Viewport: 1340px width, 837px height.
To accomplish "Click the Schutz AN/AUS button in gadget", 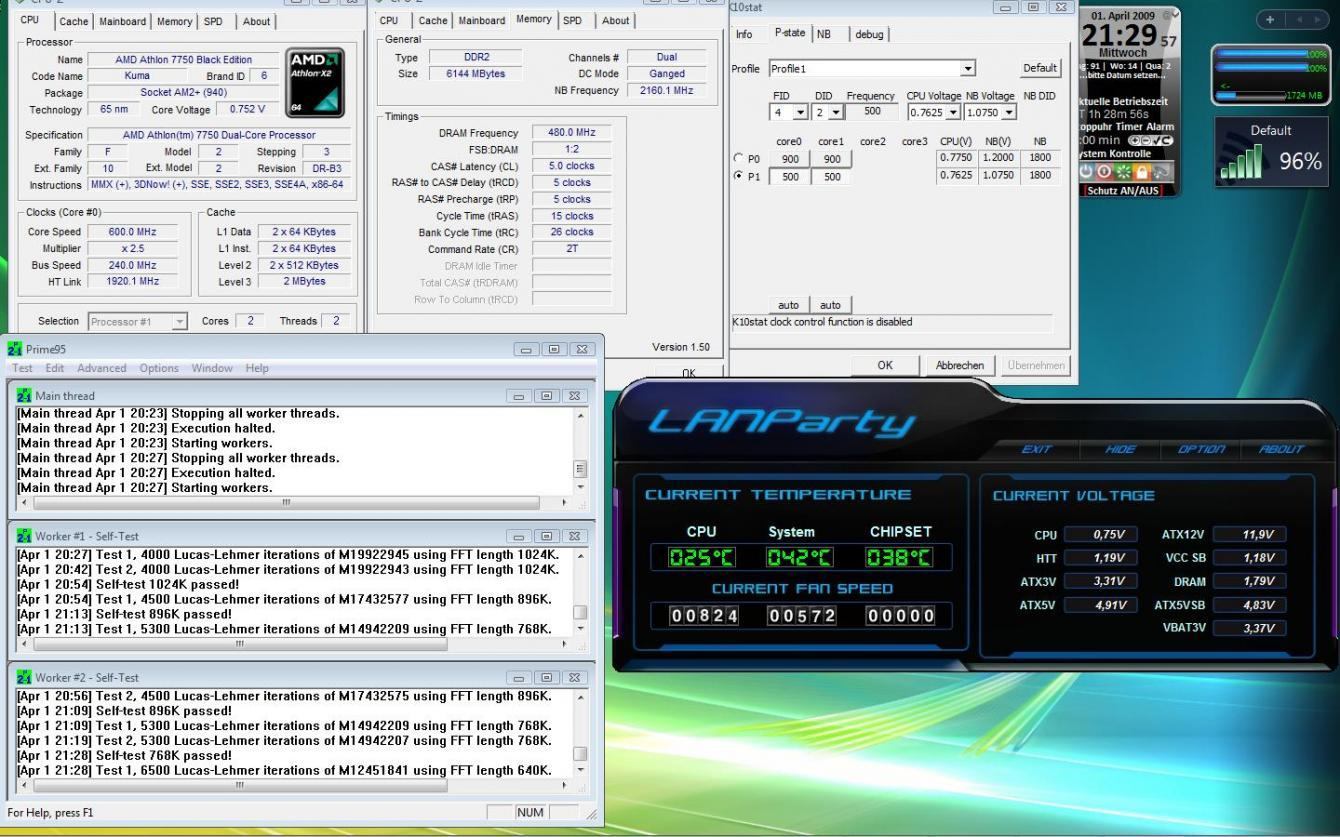I will click(1123, 190).
